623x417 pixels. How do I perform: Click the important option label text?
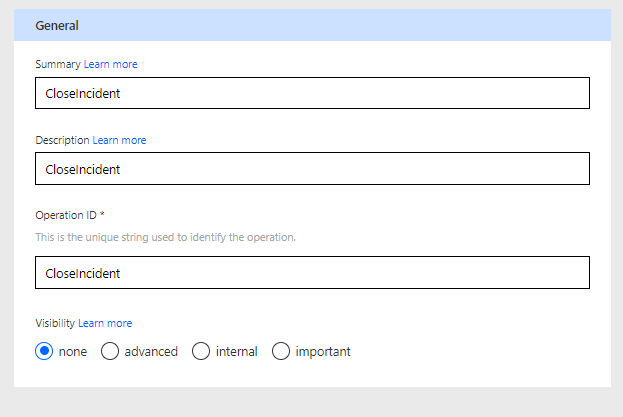323,351
